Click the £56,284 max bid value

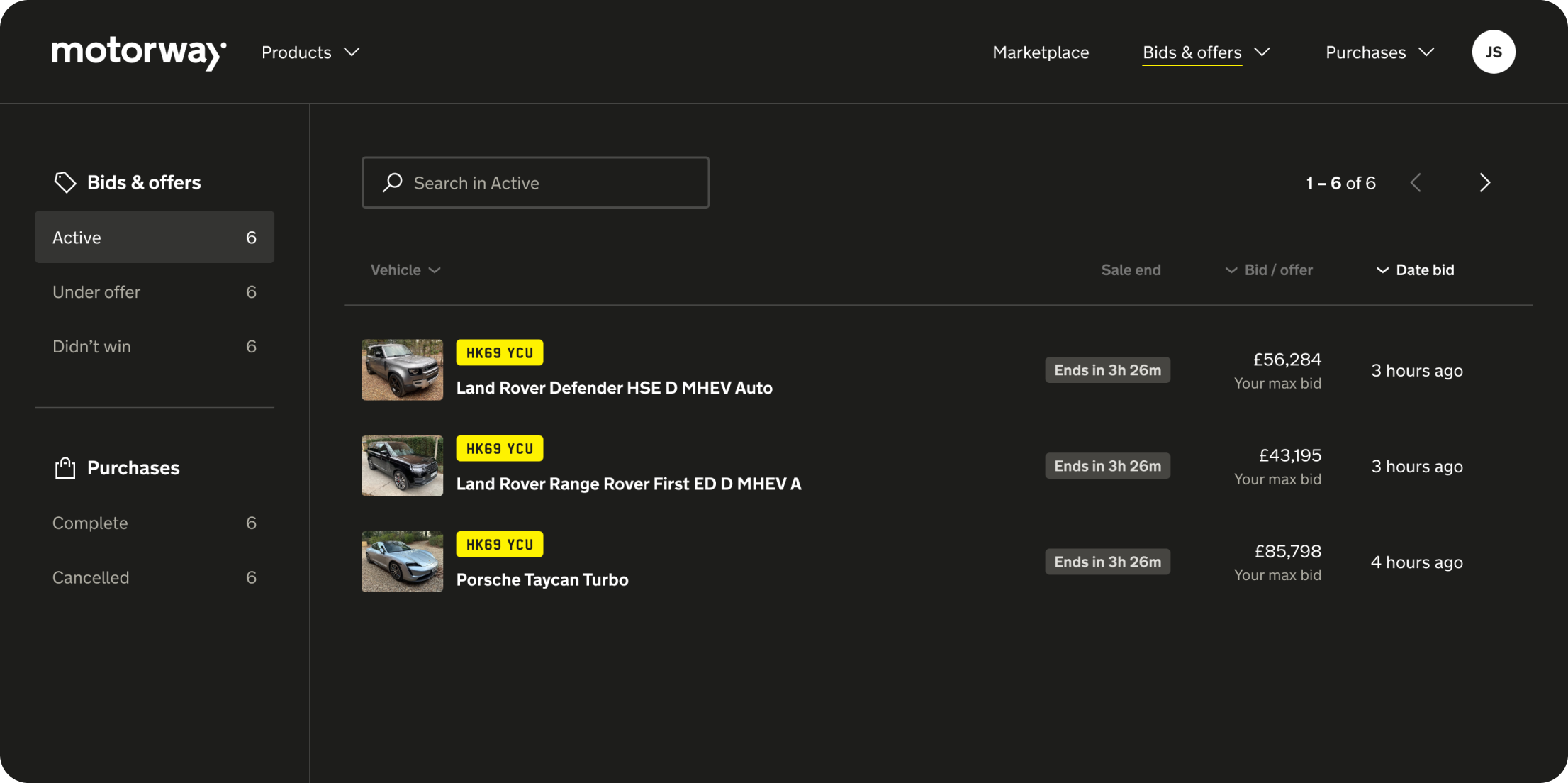(1287, 360)
